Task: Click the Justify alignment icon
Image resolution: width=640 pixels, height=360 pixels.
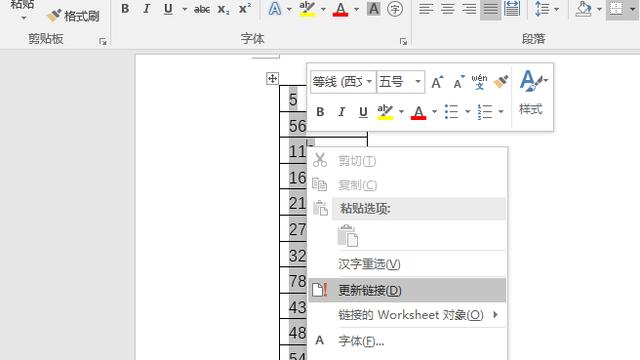Action: tap(490, 9)
